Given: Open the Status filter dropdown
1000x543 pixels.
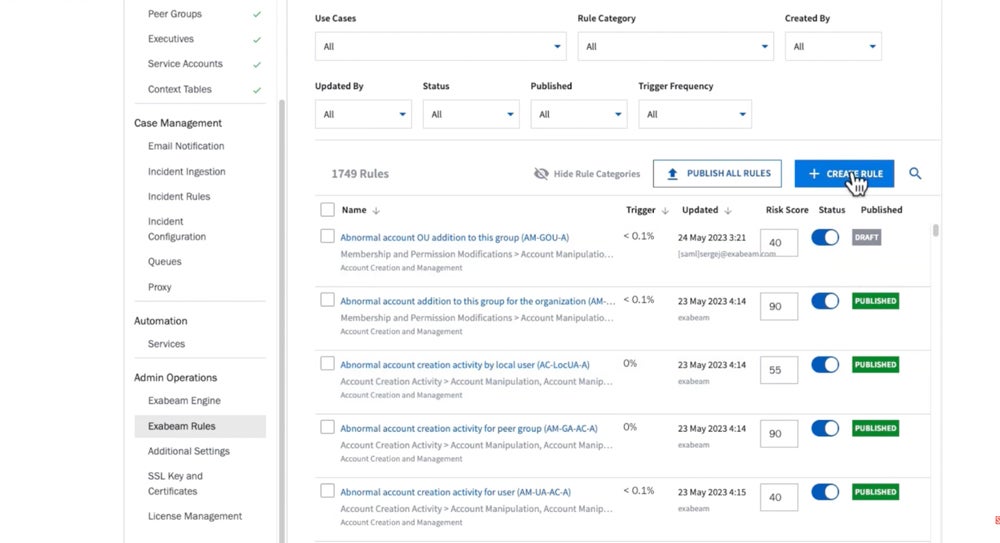Looking at the screenshot, I should tap(471, 114).
